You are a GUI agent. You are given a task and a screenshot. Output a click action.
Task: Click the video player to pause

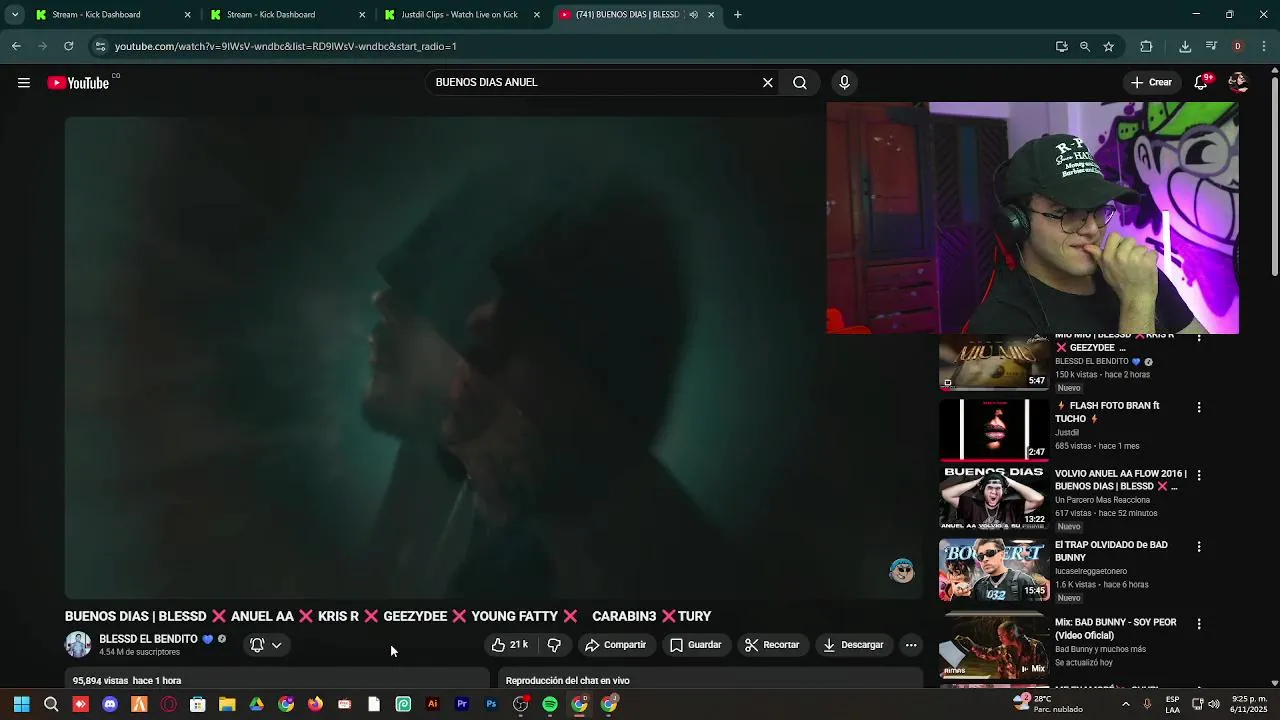point(493,357)
